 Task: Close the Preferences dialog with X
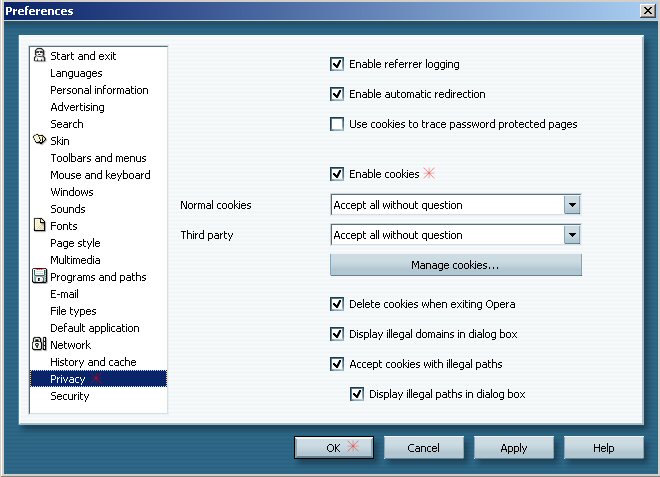coord(646,11)
